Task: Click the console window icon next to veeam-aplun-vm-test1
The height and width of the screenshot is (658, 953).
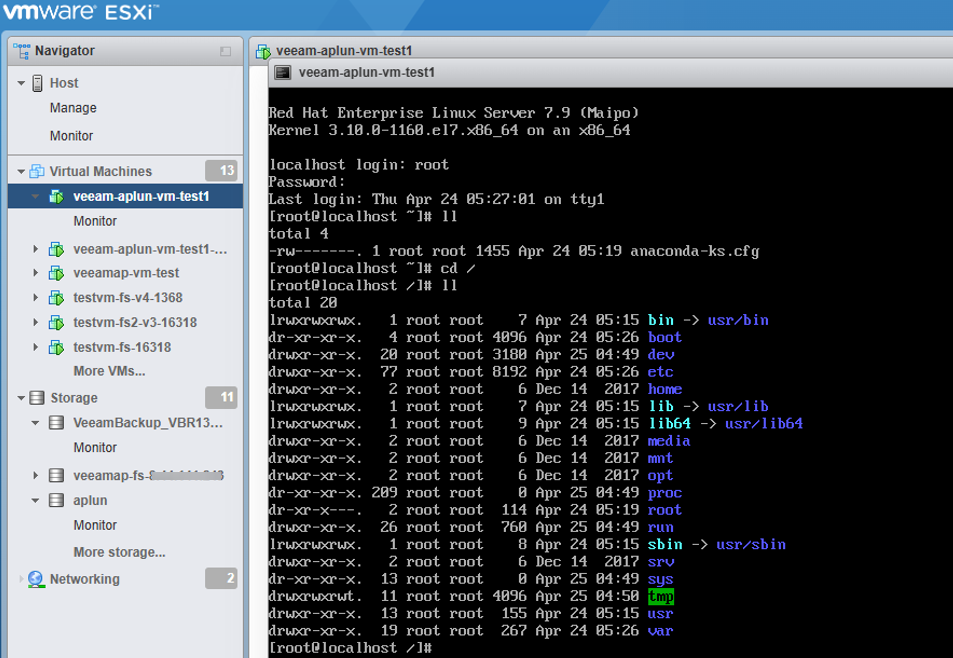Action: (x=283, y=73)
